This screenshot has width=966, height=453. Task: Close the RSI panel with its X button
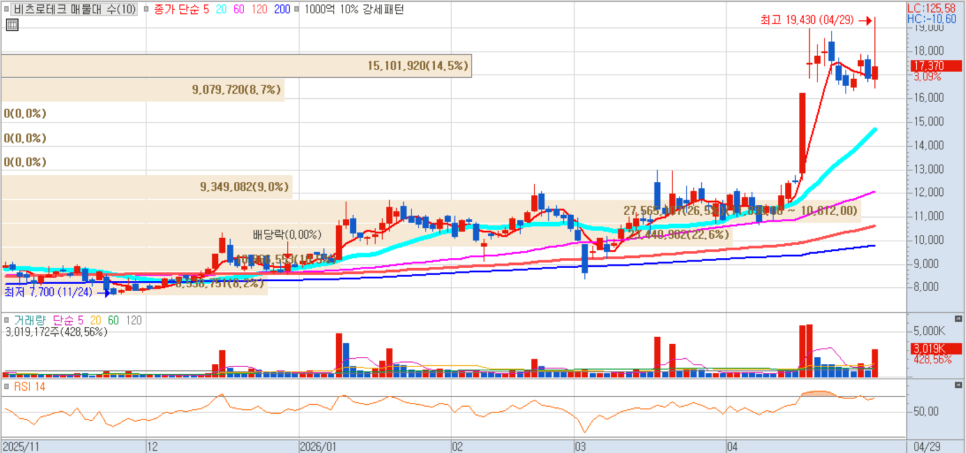tap(957, 385)
